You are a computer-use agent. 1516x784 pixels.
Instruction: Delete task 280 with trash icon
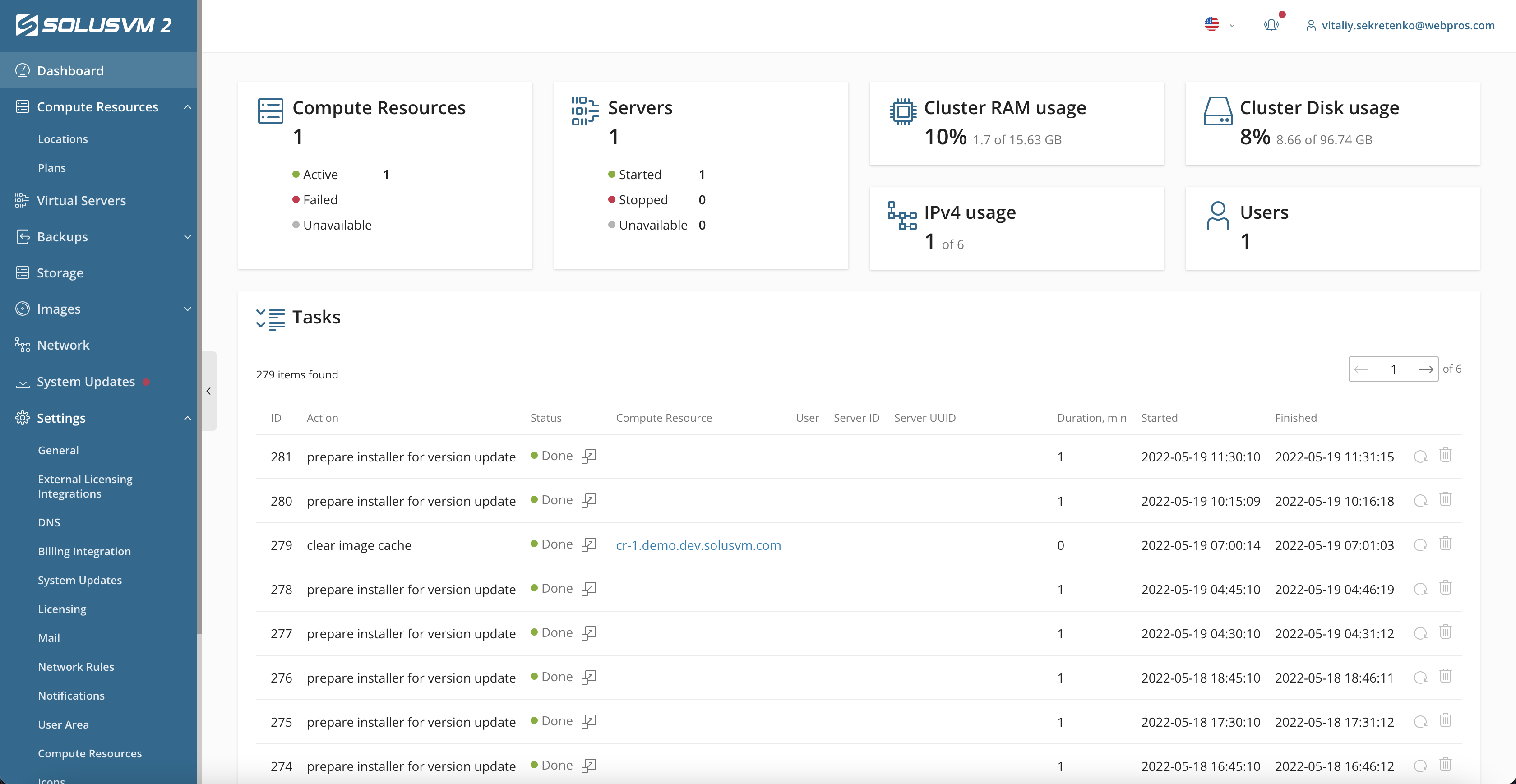click(1445, 500)
